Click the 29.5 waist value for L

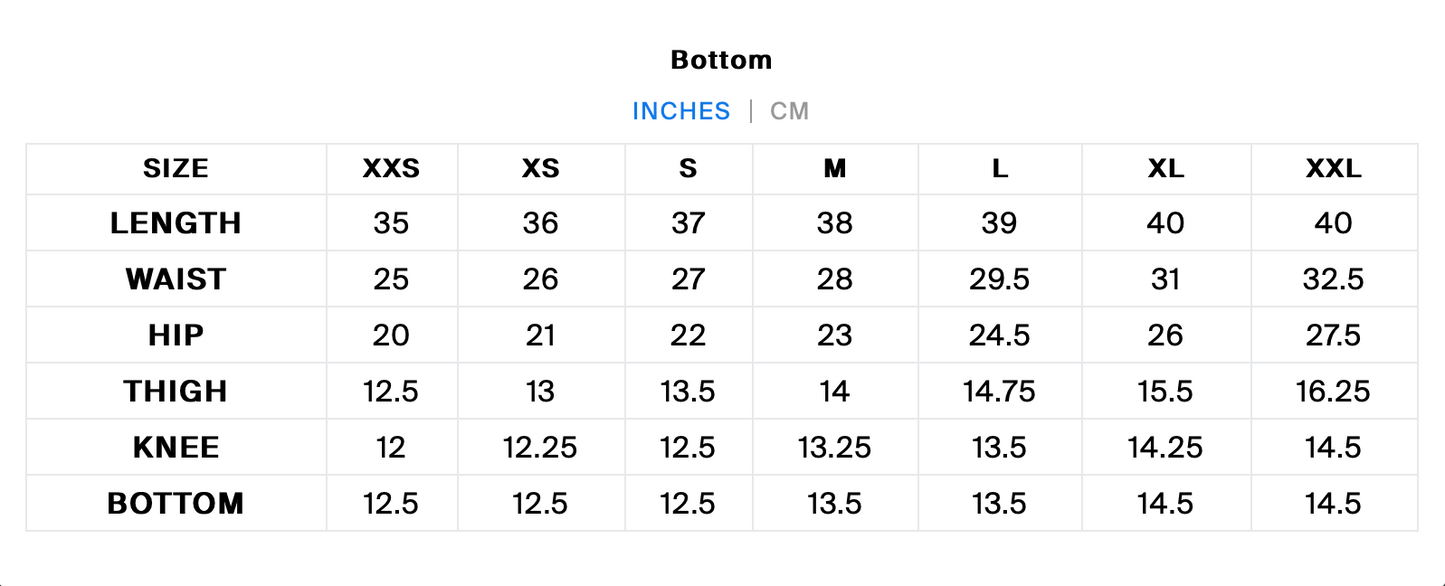[1000, 279]
